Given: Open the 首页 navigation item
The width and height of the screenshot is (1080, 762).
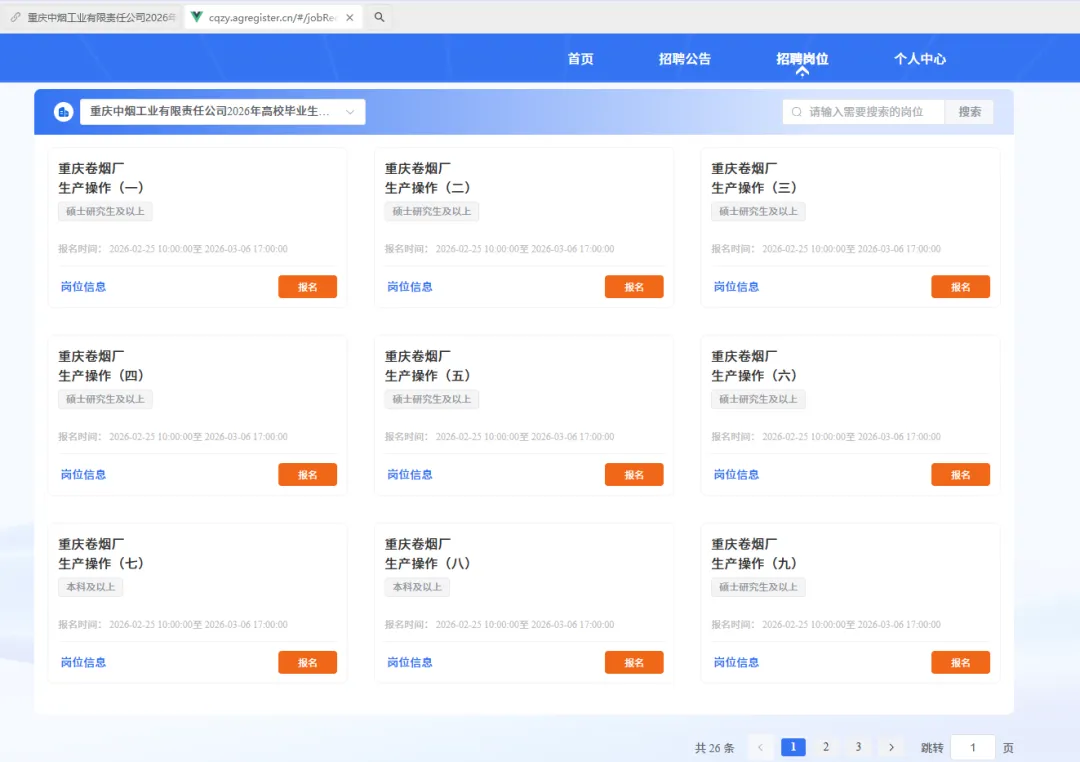Looking at the screenshot, I should pyautogui.click(x=580, y=59).
